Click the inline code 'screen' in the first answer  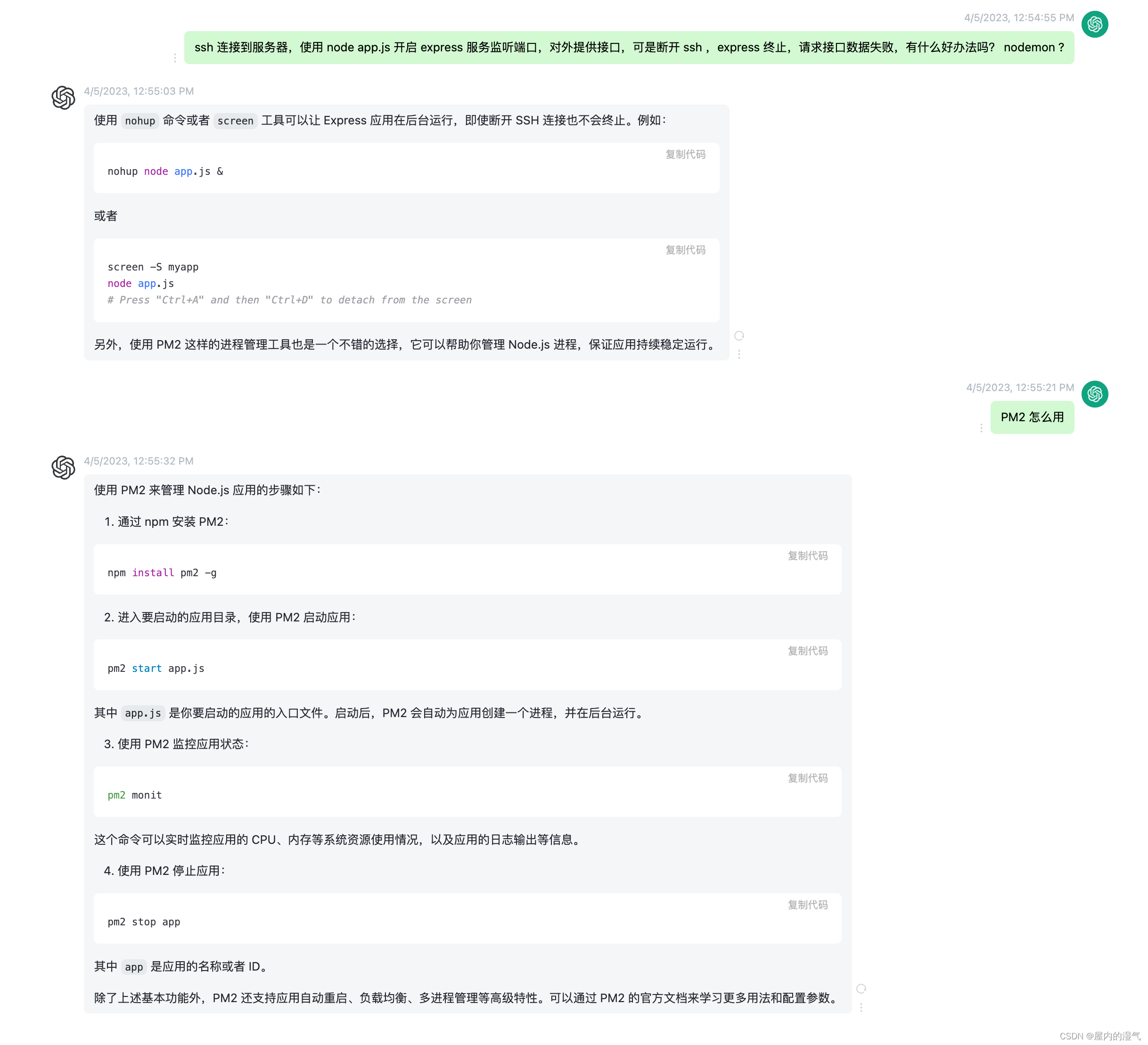point(235,121)
